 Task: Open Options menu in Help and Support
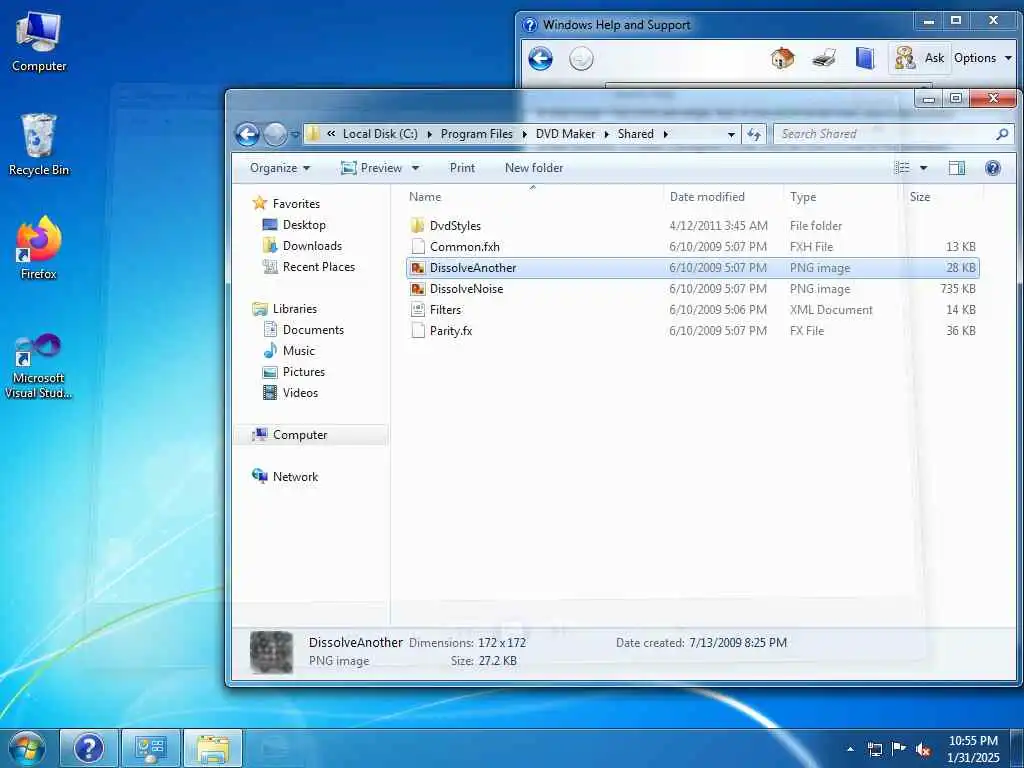[982, 58]
